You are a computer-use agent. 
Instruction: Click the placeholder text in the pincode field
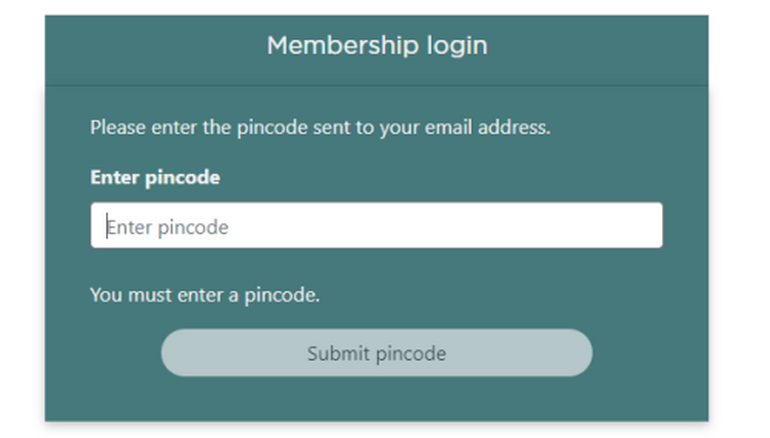click(x=168, y=227)
